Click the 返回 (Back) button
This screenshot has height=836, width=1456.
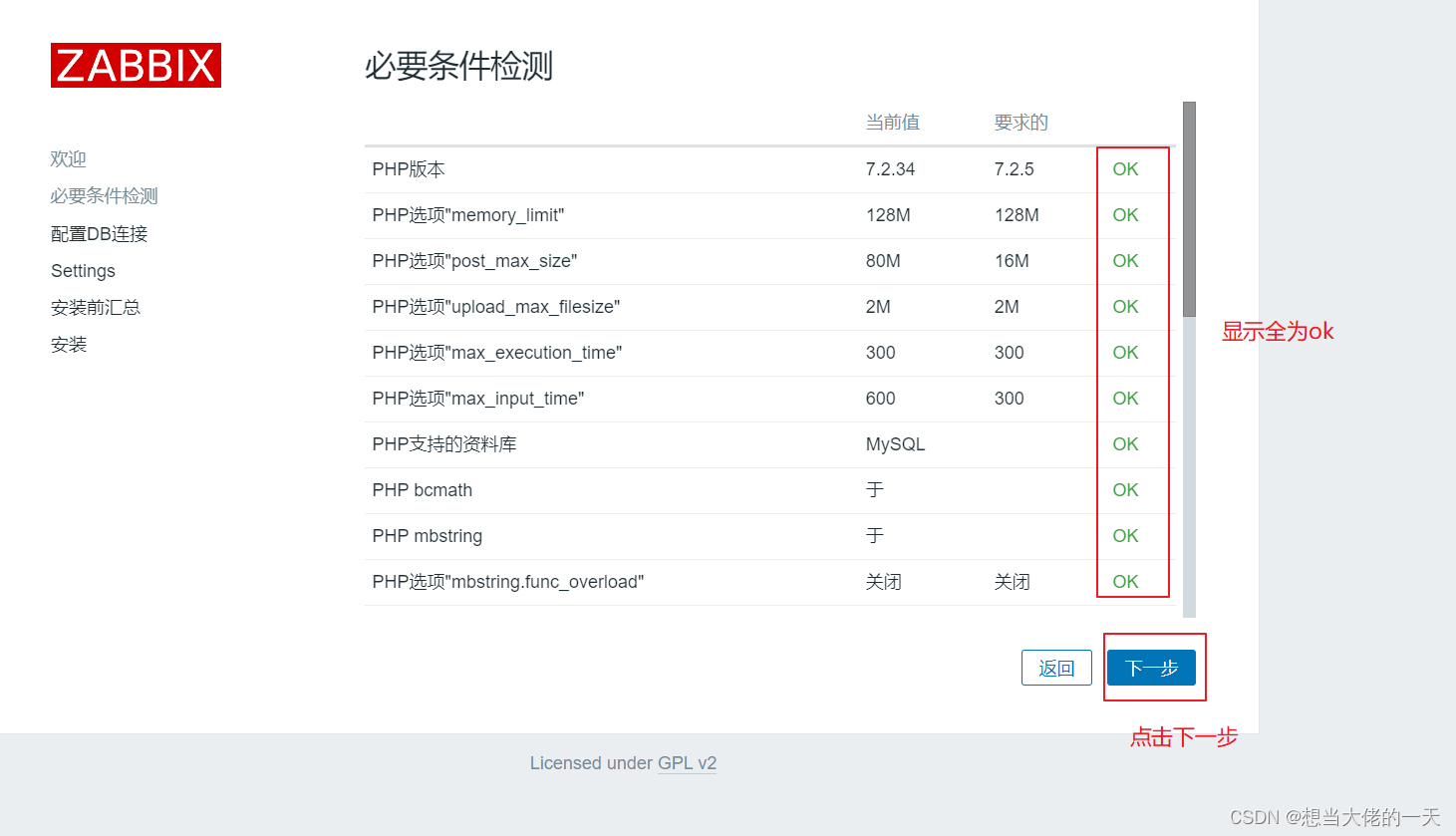1056,668
